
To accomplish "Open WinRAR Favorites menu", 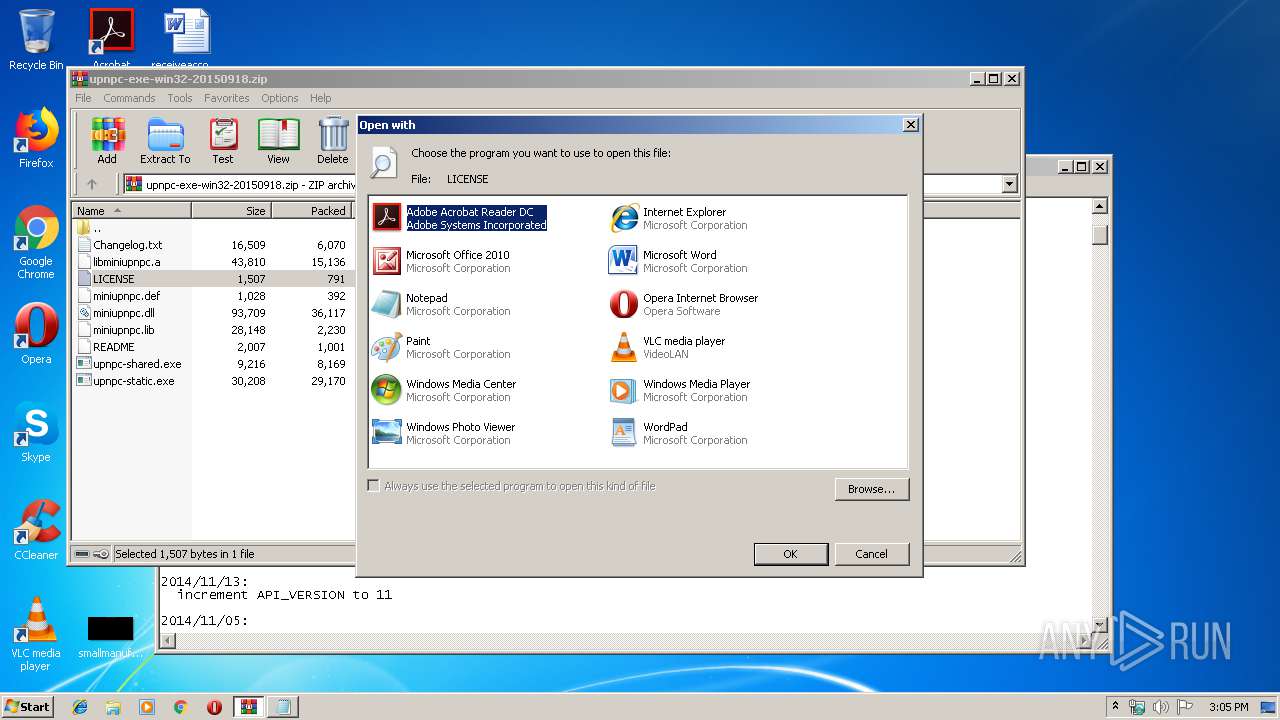I will 227,98.
